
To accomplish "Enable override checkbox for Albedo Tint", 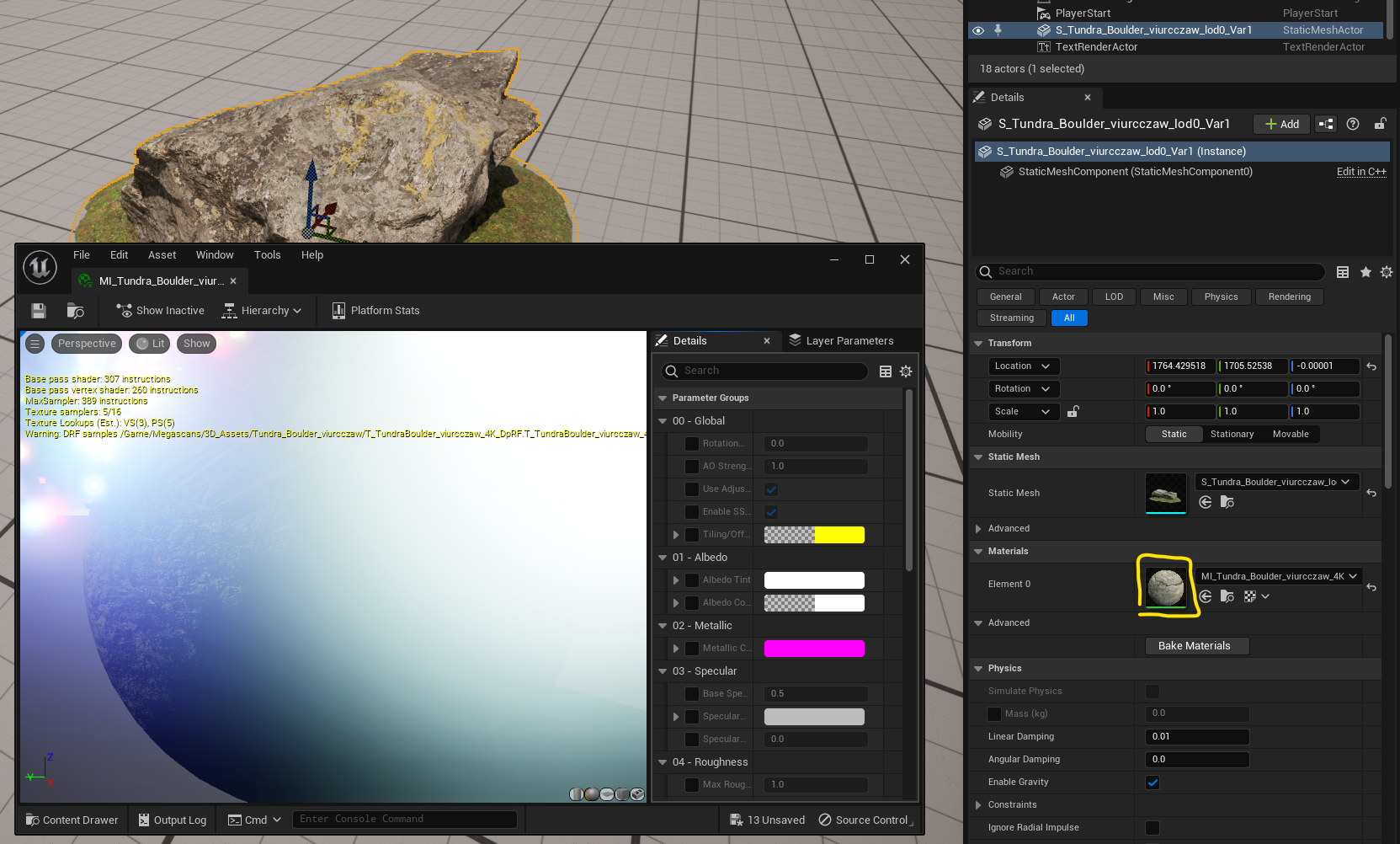I will click(692, 580).
